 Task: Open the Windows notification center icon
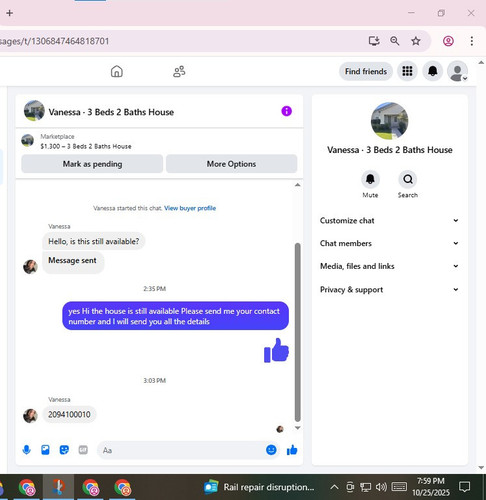pyautogui.click(x=464, y=487)
